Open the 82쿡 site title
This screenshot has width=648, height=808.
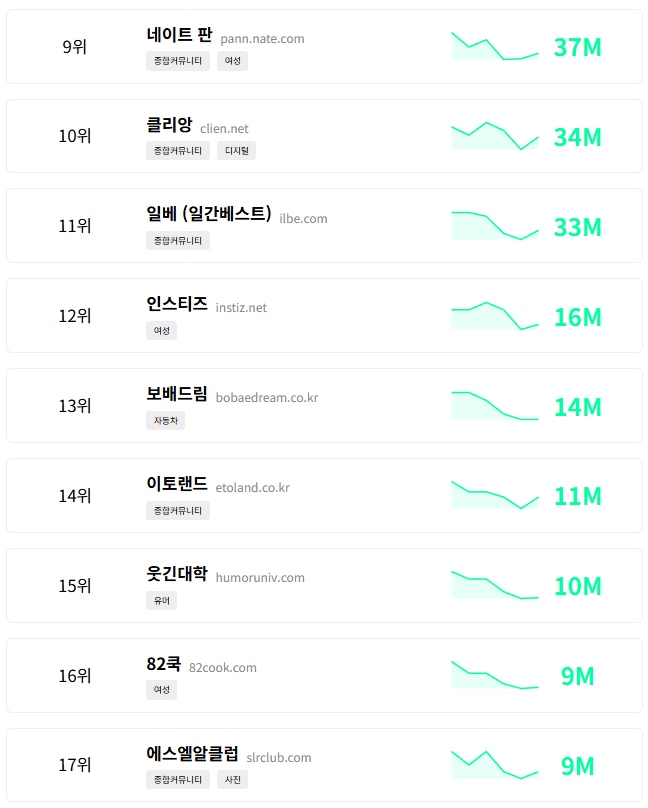[x=163, y=664]
